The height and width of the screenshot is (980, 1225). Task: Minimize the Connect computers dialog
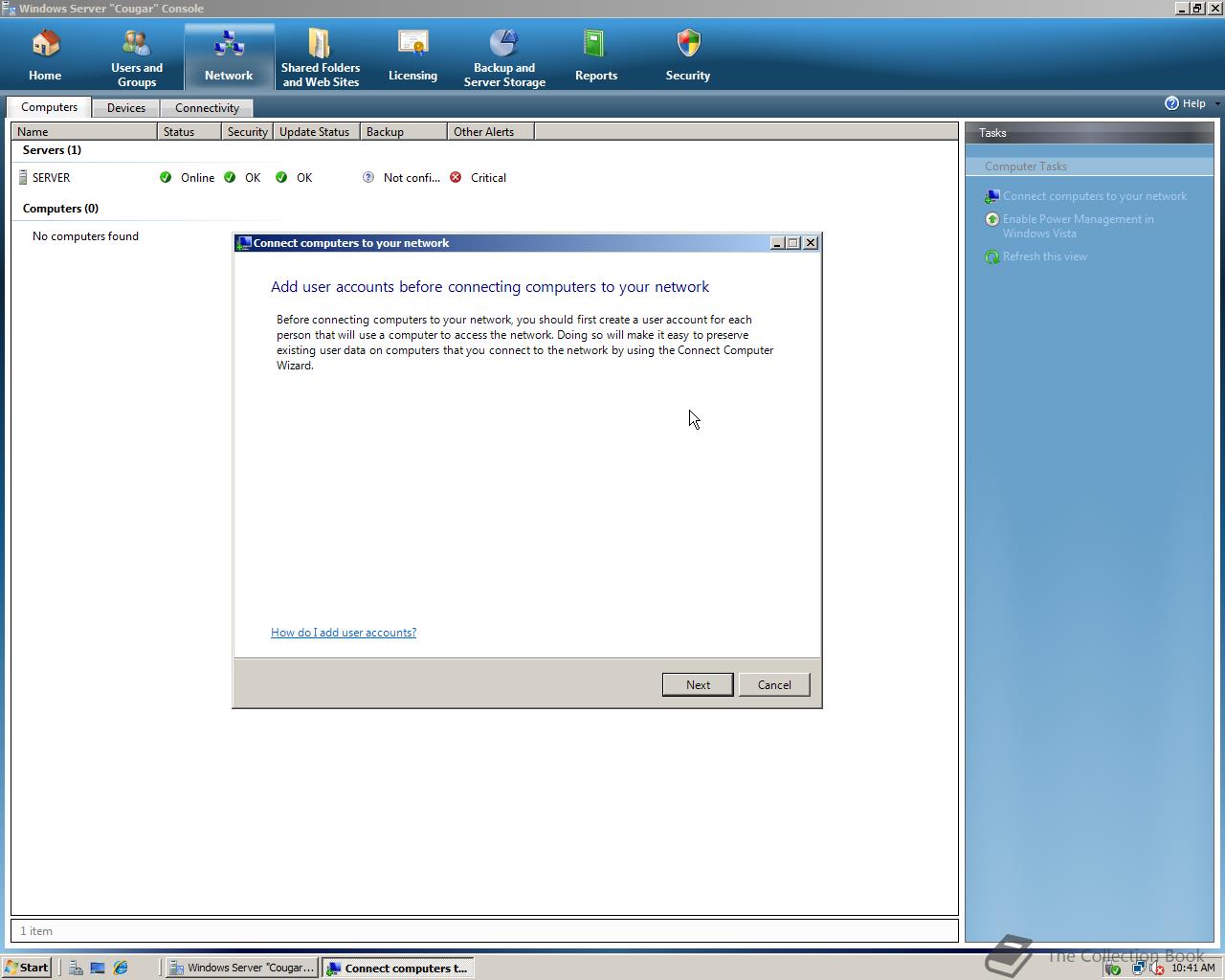coord(777,243)
